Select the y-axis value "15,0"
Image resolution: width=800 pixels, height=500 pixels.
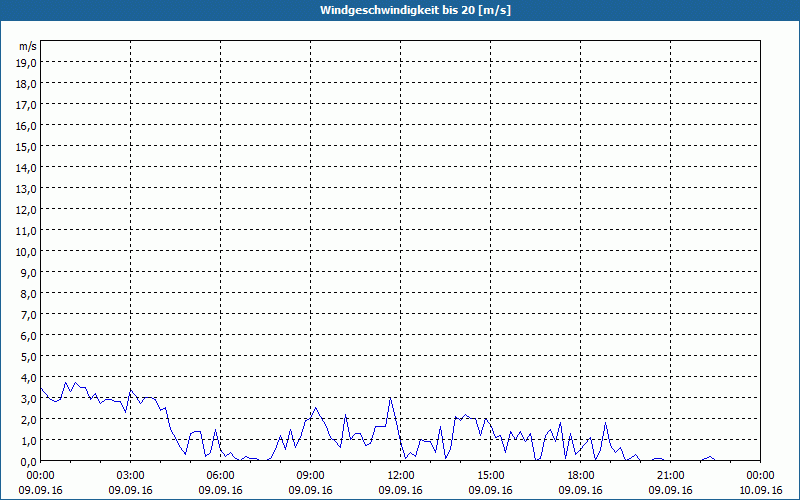point(27,147)
